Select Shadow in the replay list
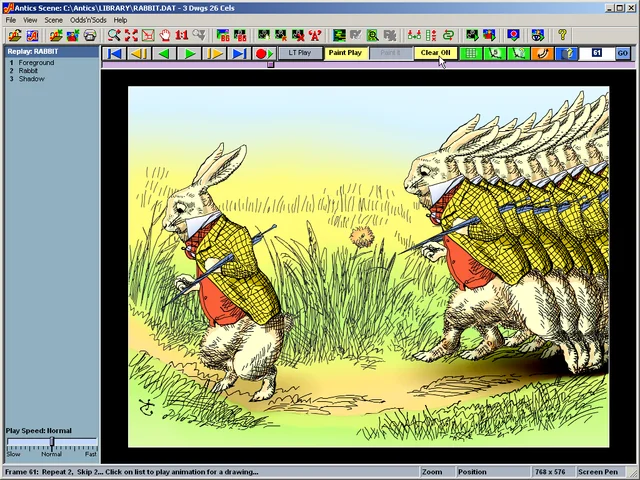Image resolution: width=640 pixels, height=480 pixels. [x=31, y=79]
